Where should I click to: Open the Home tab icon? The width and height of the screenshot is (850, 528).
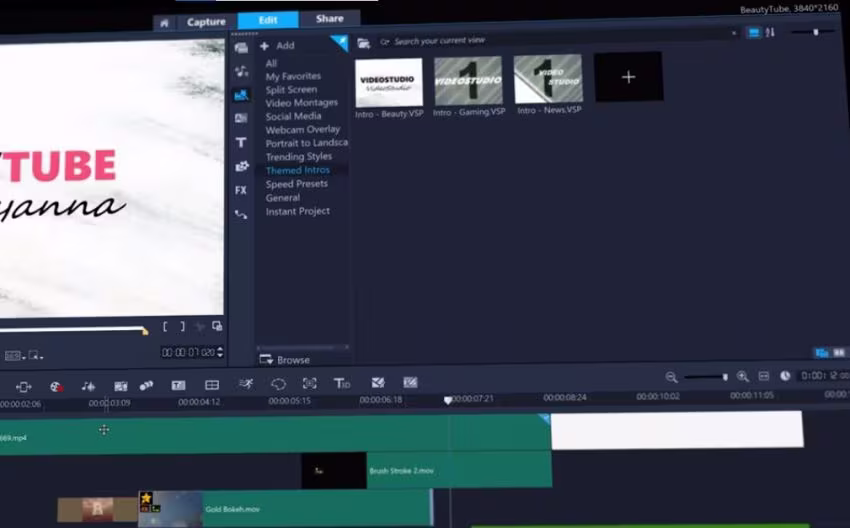[x=164, y=23]
